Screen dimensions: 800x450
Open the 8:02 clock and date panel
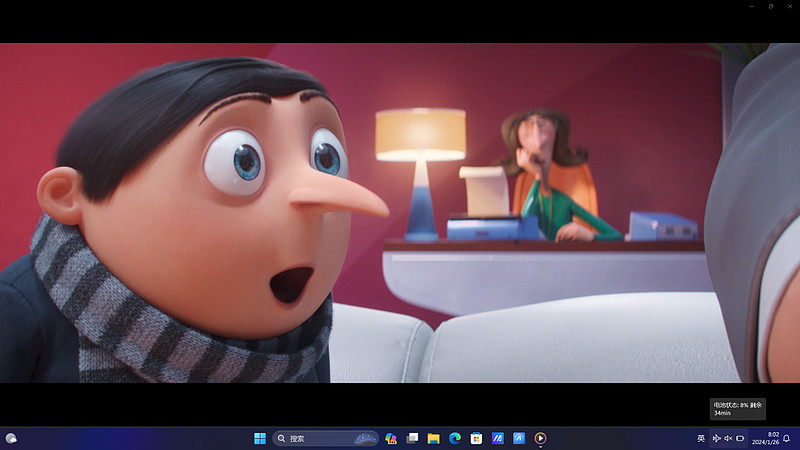pos(765,438)
